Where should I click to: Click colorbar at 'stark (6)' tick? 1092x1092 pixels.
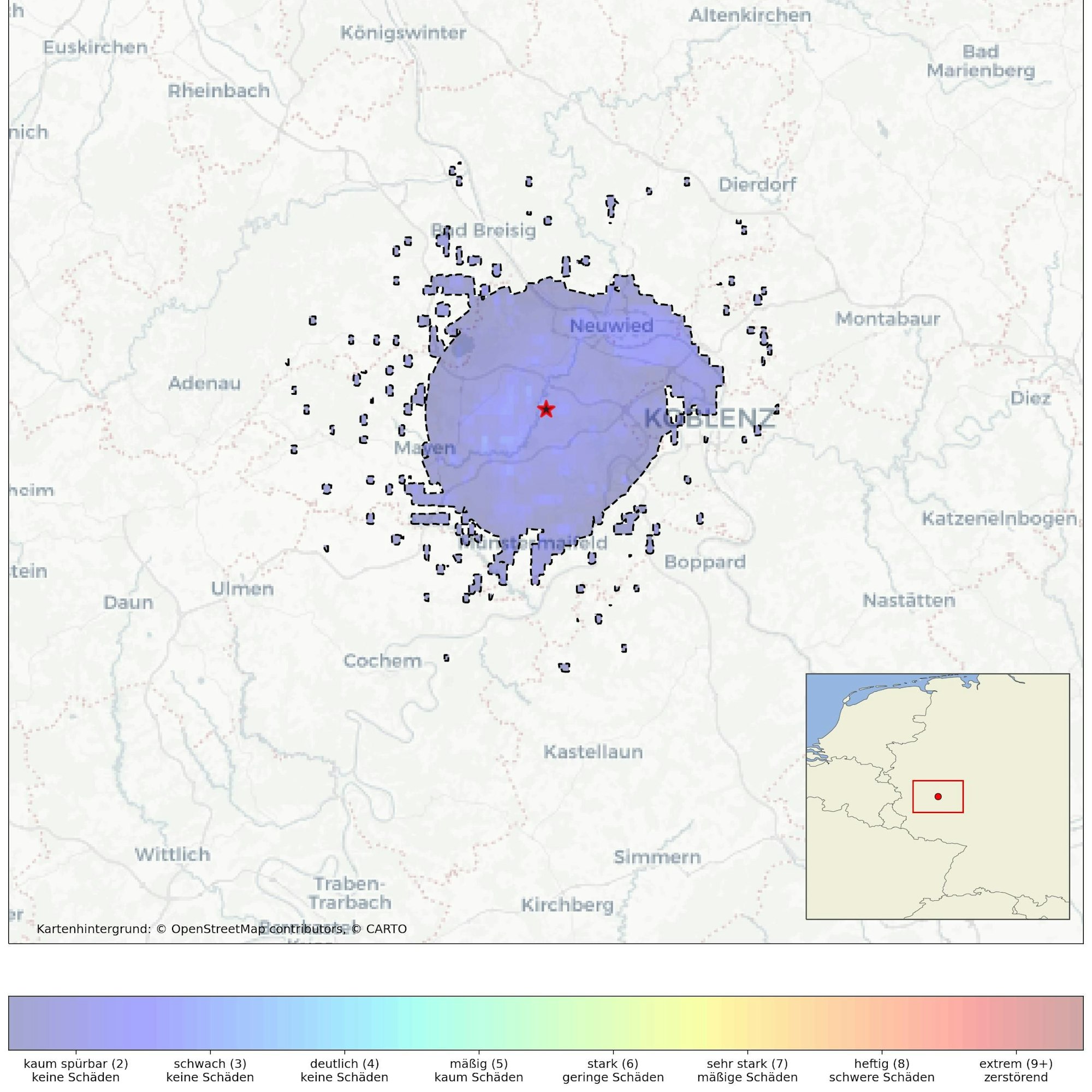(613, 1023)
